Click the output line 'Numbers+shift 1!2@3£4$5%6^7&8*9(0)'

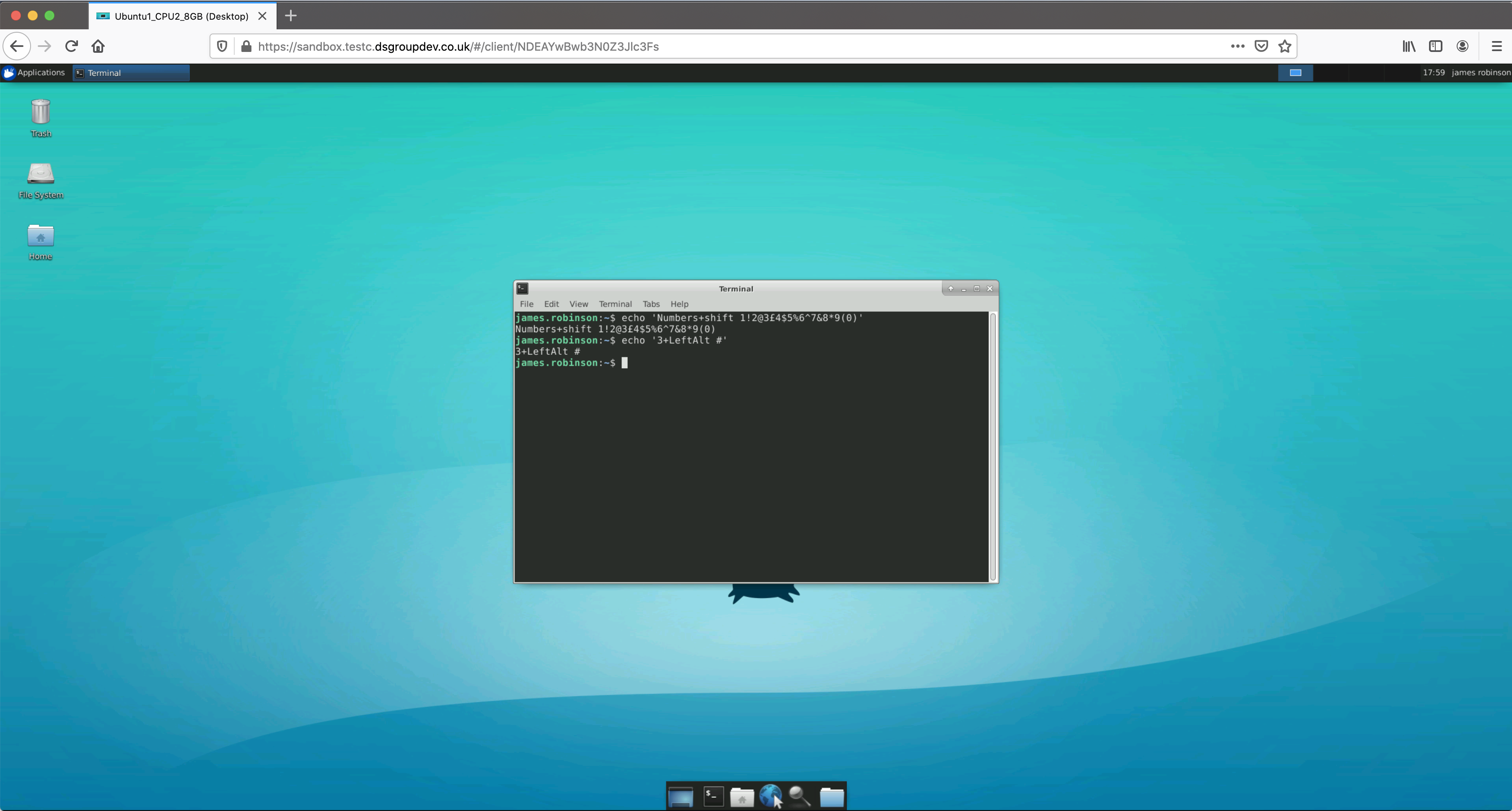pyautogui.click(x=615, y=329)
